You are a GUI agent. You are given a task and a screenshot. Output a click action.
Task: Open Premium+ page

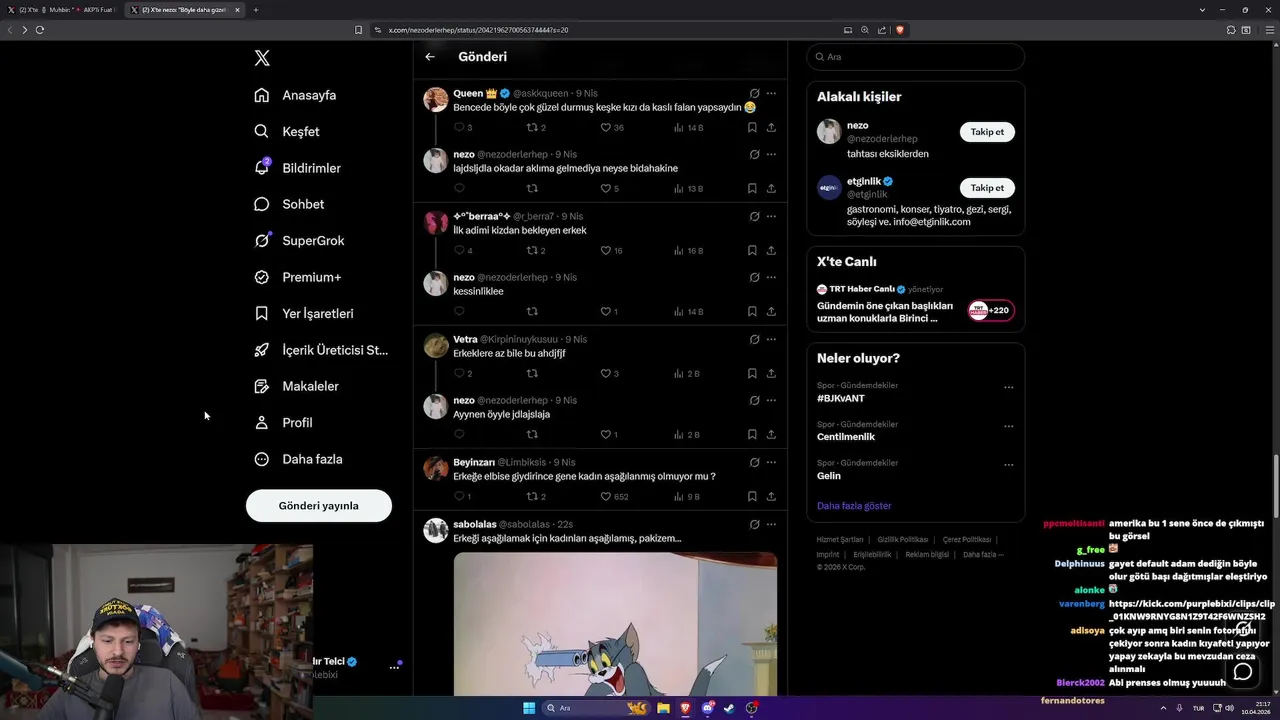[x=297, y=277]
